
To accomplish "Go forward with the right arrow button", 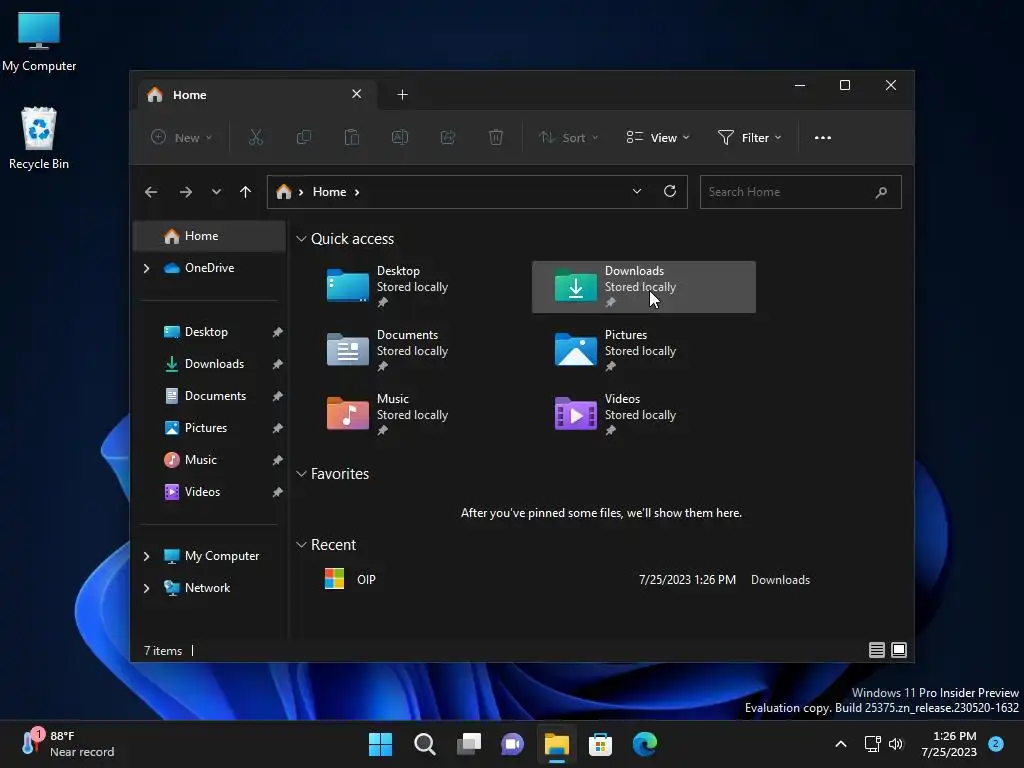I will (x=185, y=192).
